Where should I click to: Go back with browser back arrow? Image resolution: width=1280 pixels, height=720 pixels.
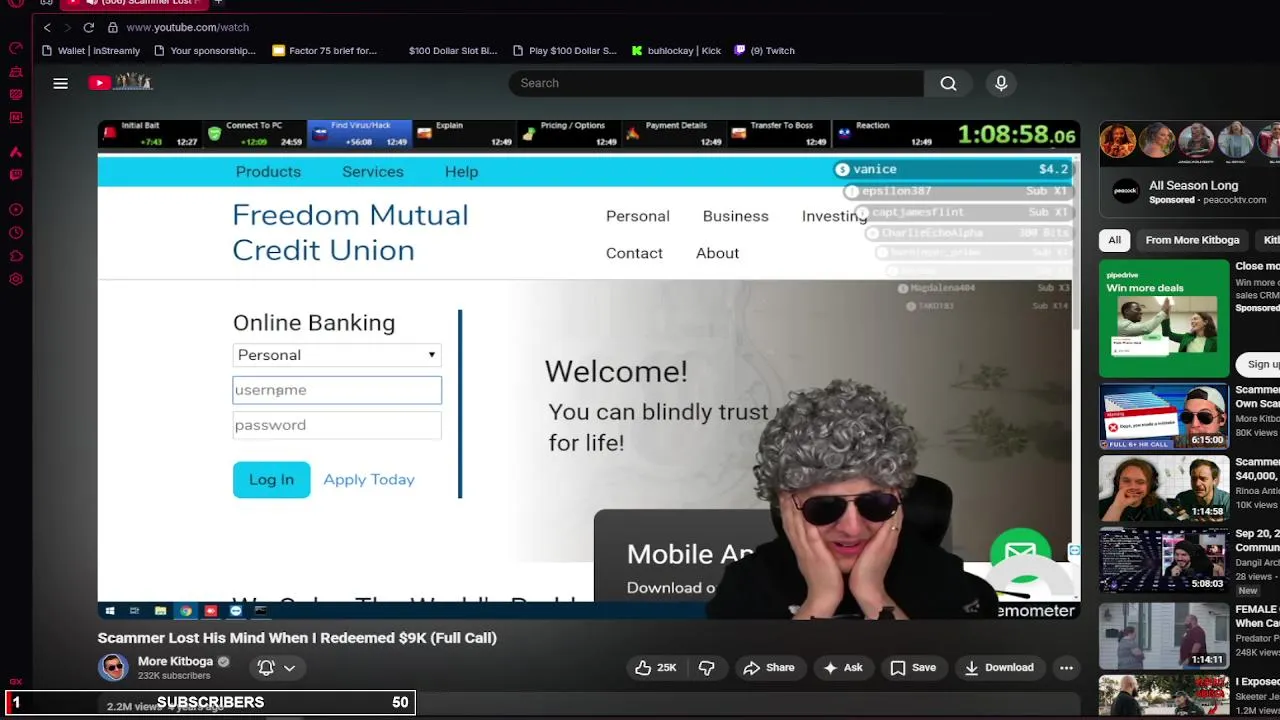(x=47, y=27)
